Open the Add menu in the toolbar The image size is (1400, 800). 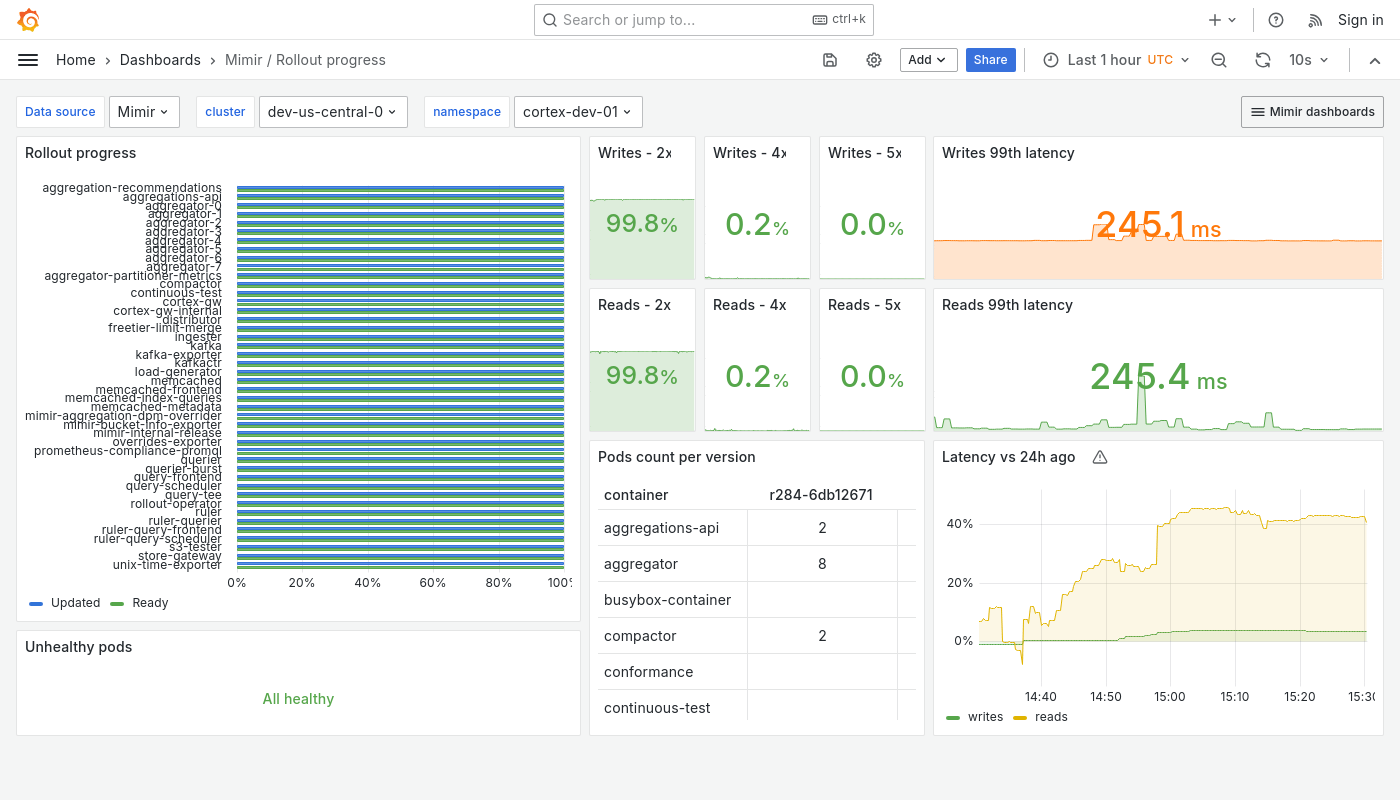(x=927, y=60)
